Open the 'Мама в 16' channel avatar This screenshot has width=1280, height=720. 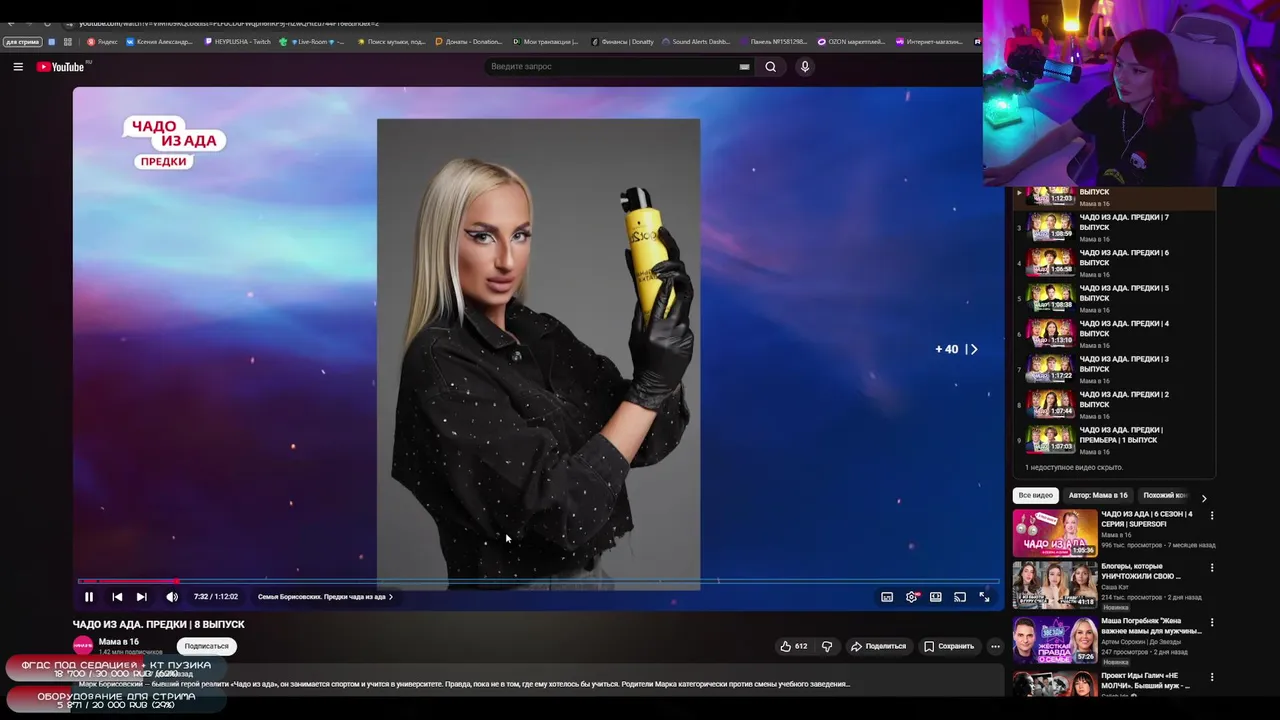click(83, 646)
